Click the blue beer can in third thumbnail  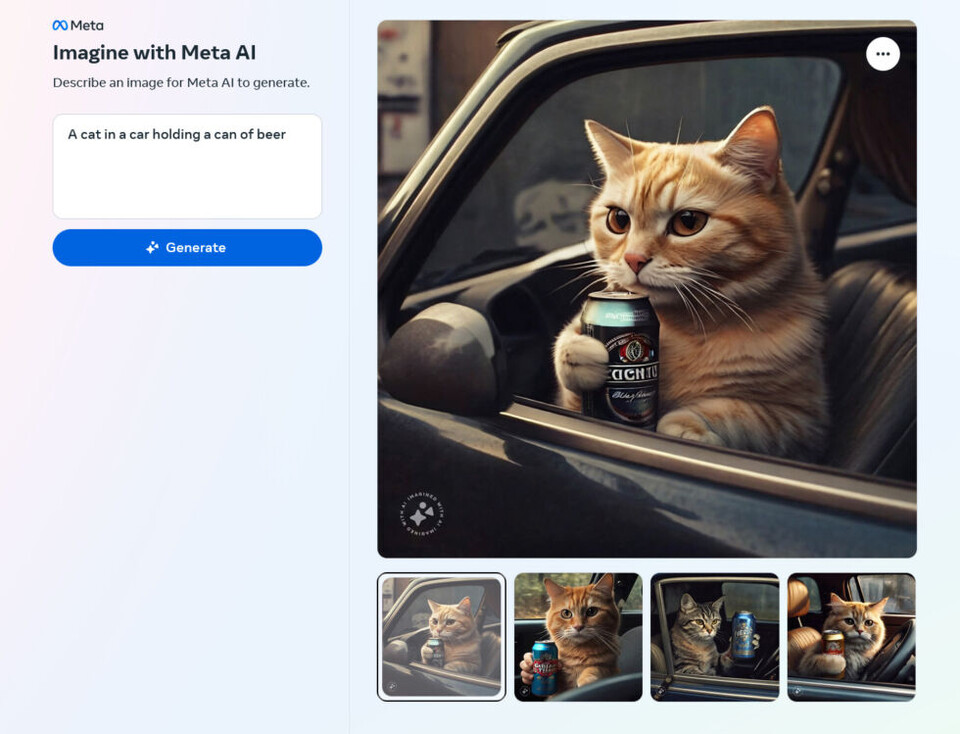[742, 636]
